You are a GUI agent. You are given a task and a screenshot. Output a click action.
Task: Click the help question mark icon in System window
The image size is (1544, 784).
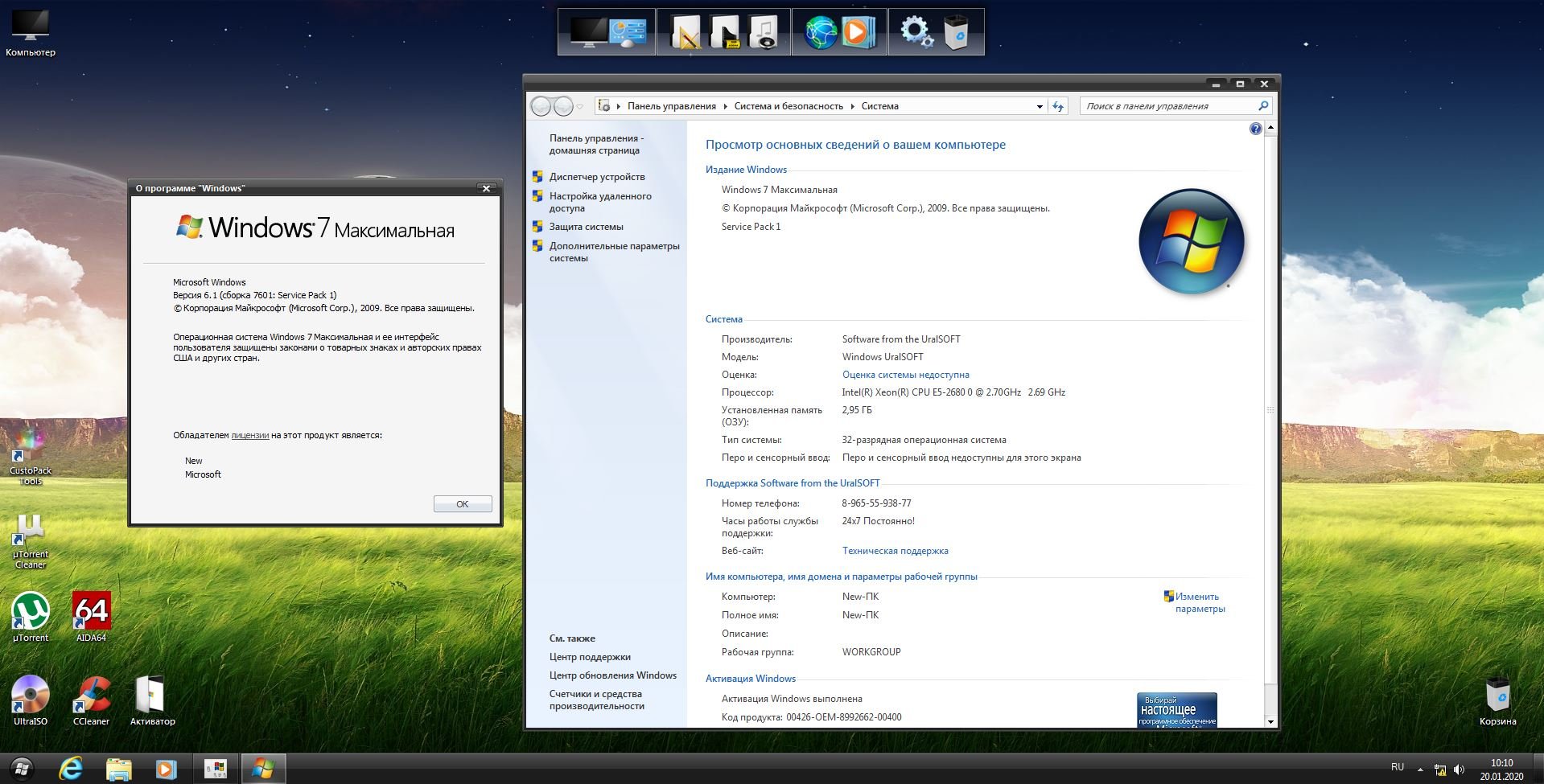(1255, 129)
